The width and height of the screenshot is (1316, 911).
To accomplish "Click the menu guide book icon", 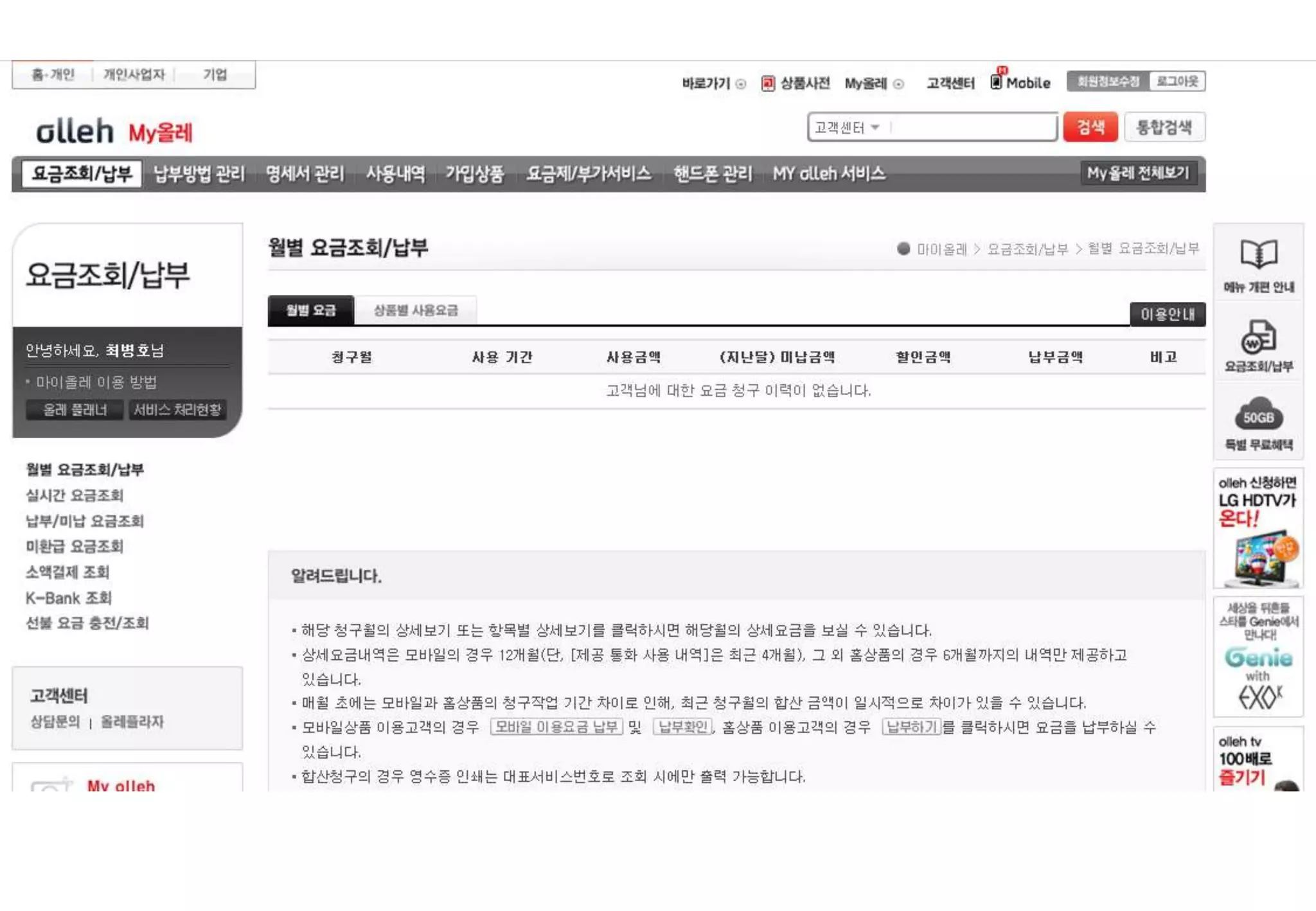I will click(1258, 254).
